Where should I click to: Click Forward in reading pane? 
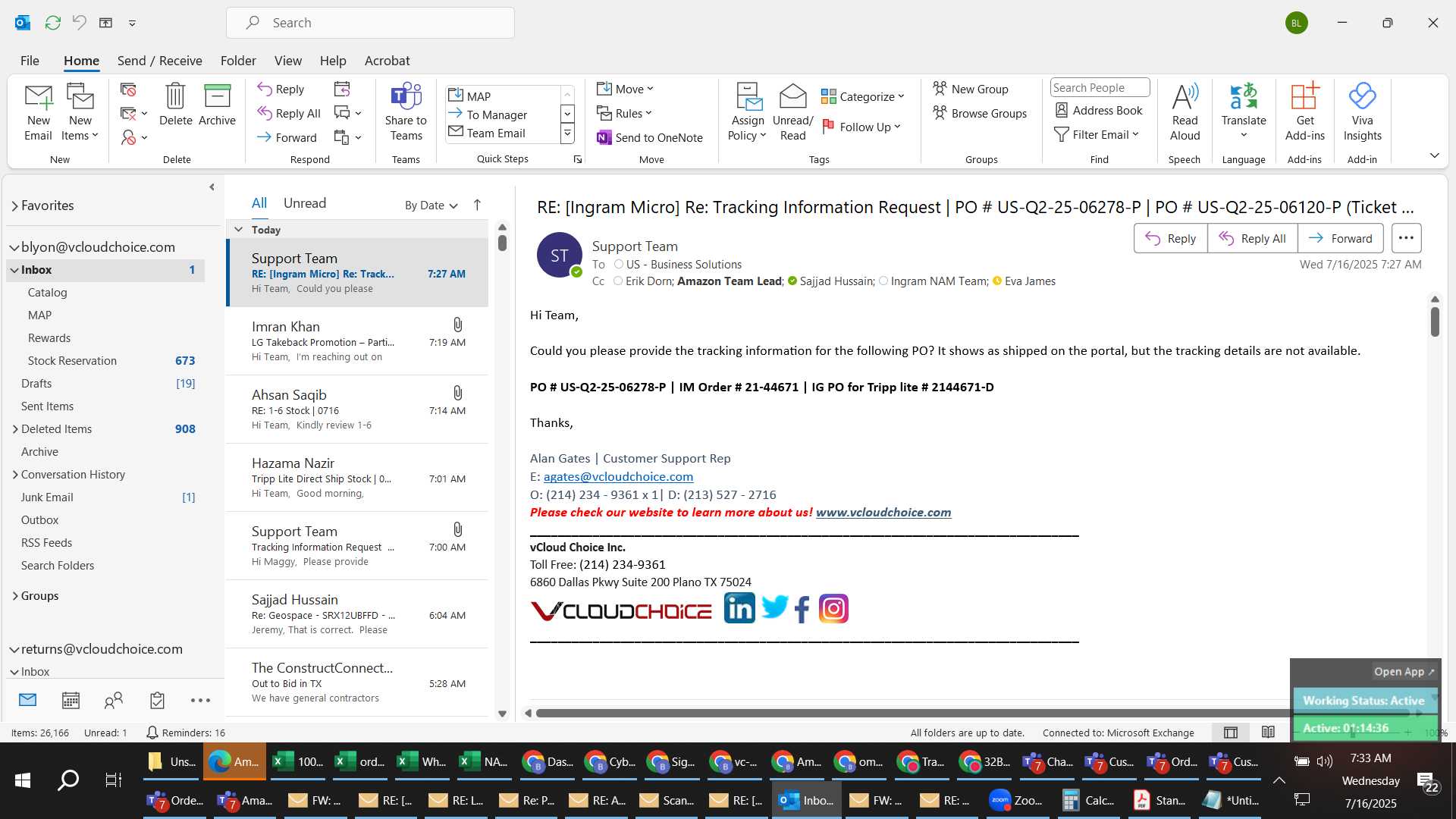click(x=1340, y=238)
